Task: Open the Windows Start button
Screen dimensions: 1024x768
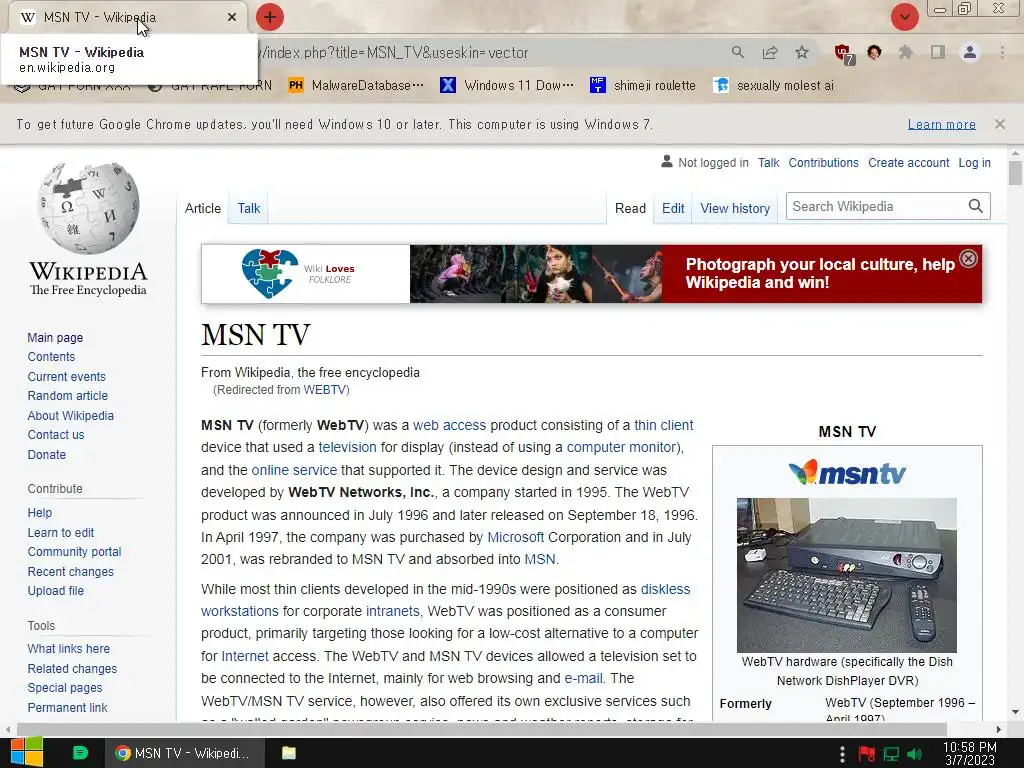Action: pos(26,752)
